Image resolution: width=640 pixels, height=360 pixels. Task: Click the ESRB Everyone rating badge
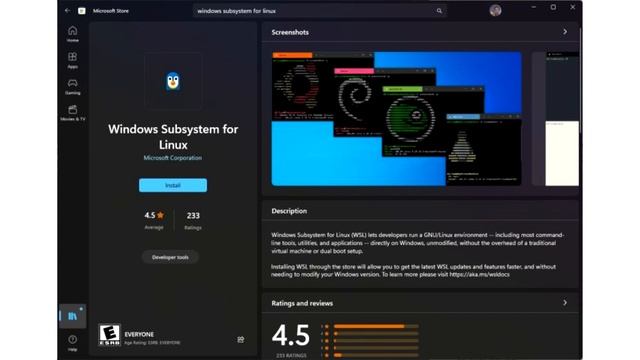(x=109, y=335)
